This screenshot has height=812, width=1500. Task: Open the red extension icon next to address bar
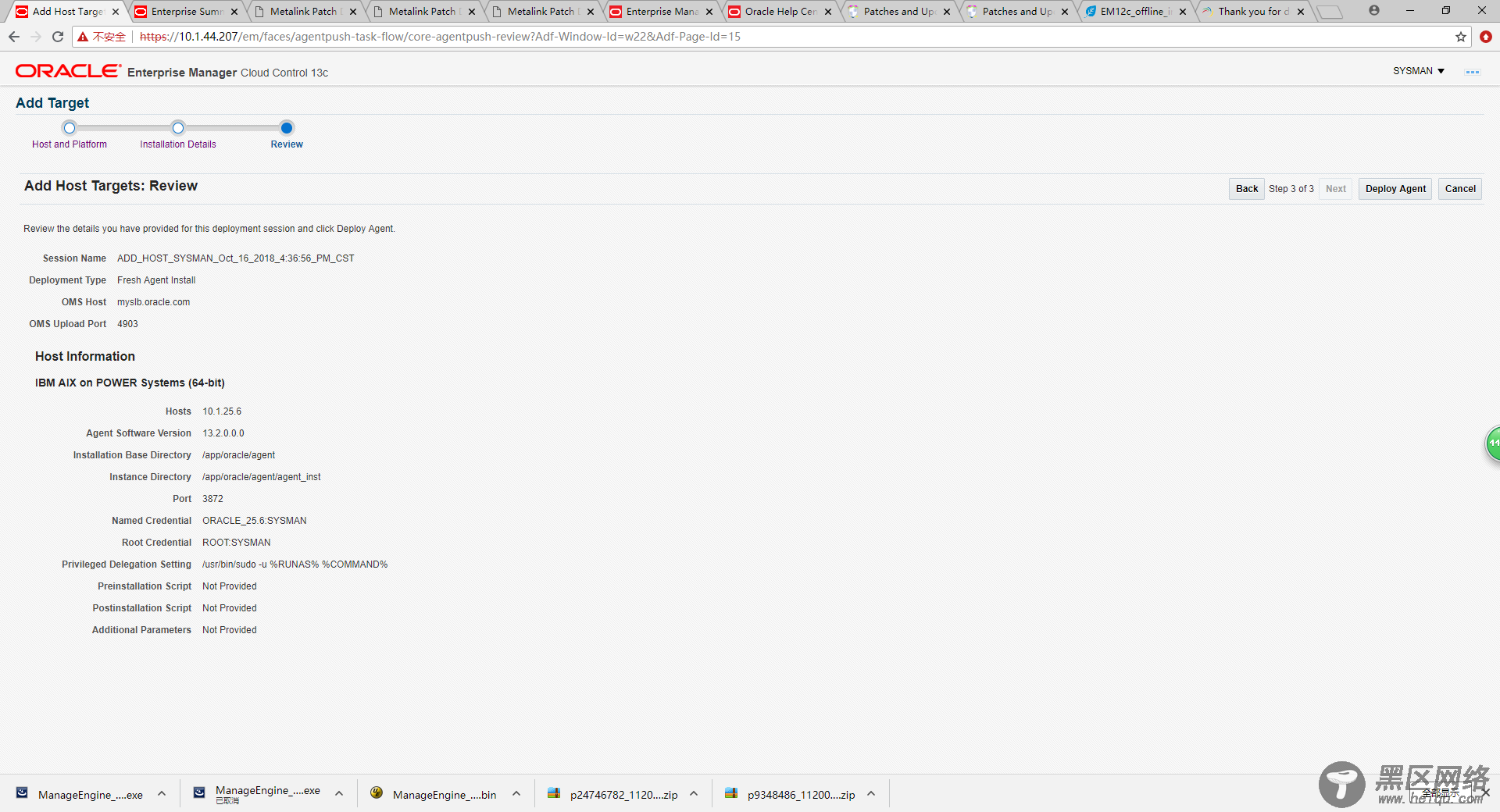1486,37
